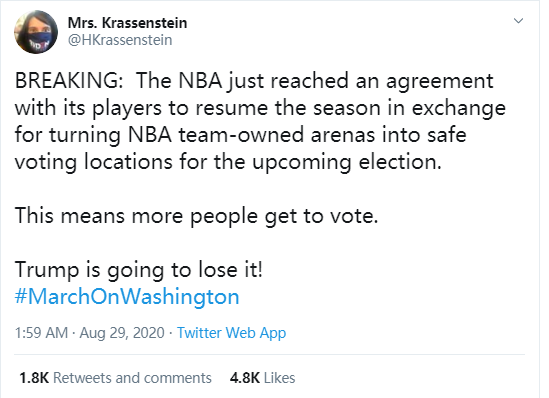Select the 'with its players to resume' line

pyautogui.click(x=260, y=108)
